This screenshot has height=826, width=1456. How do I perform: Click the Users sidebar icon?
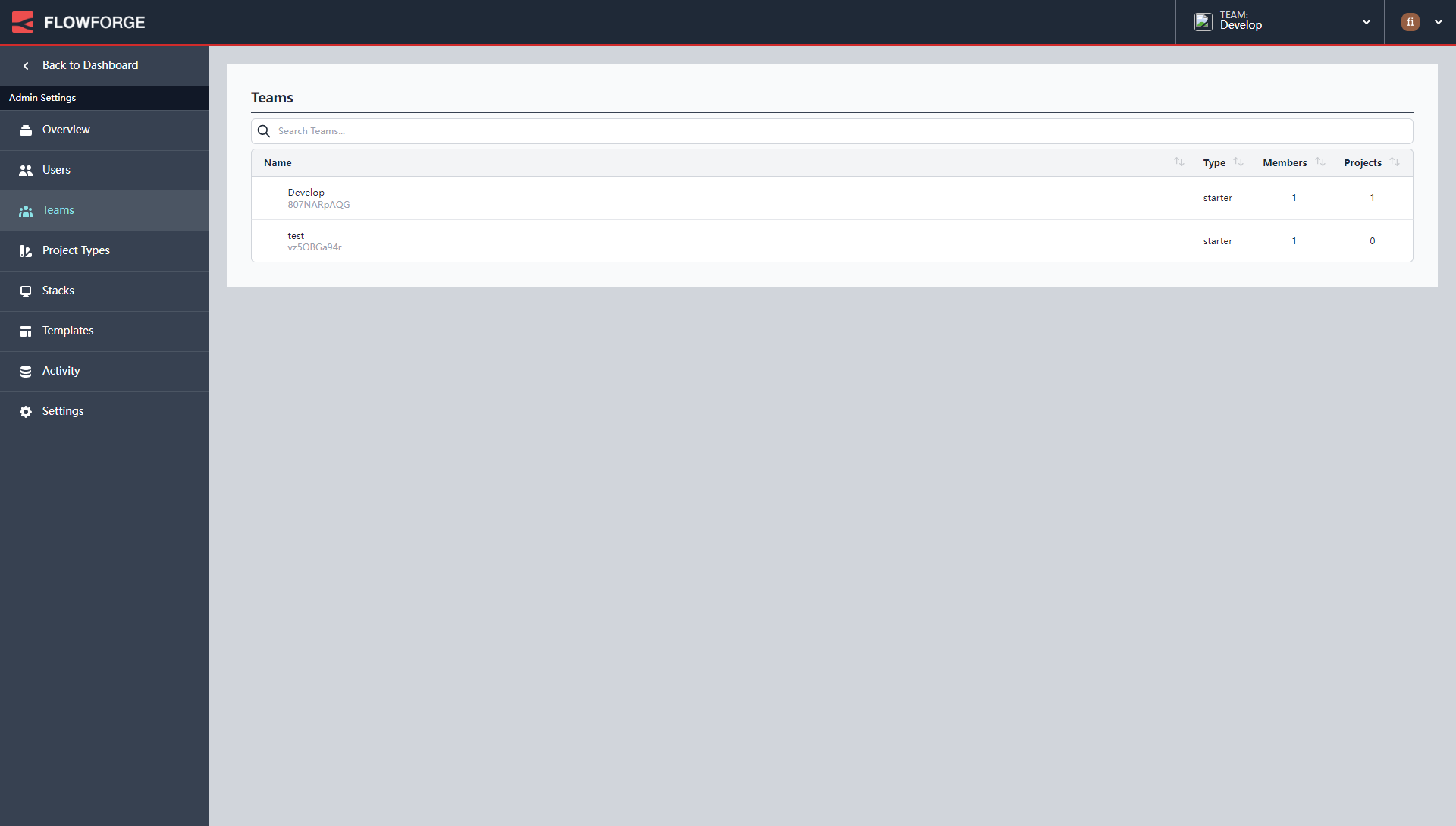(x=26, y=171)
